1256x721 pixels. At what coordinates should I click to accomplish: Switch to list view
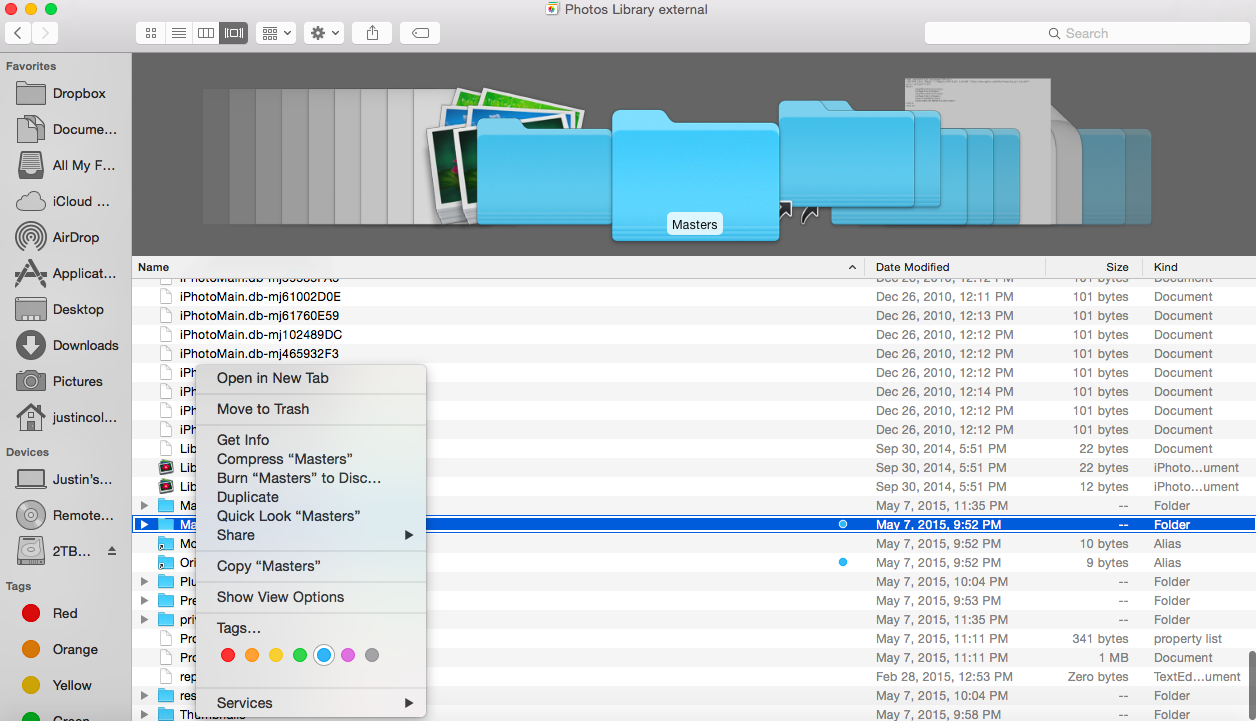[179, 33]
